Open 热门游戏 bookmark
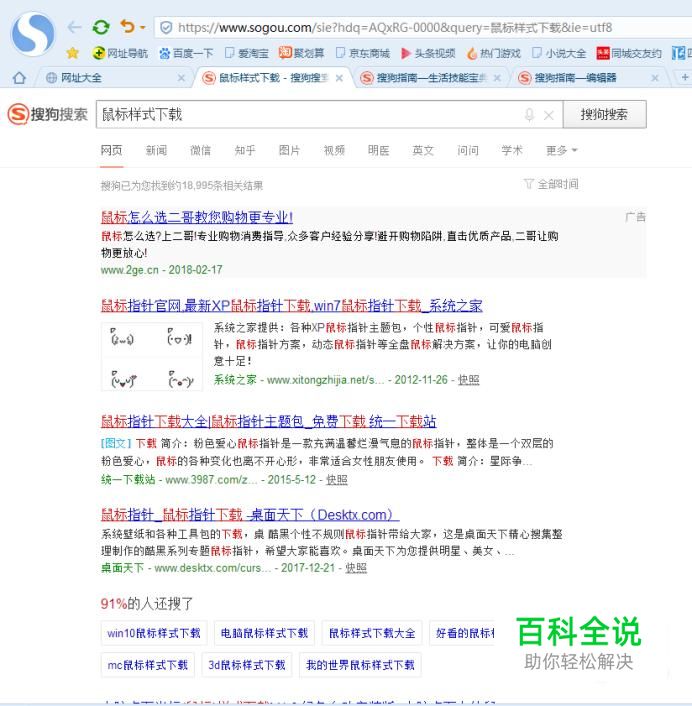 494,53
